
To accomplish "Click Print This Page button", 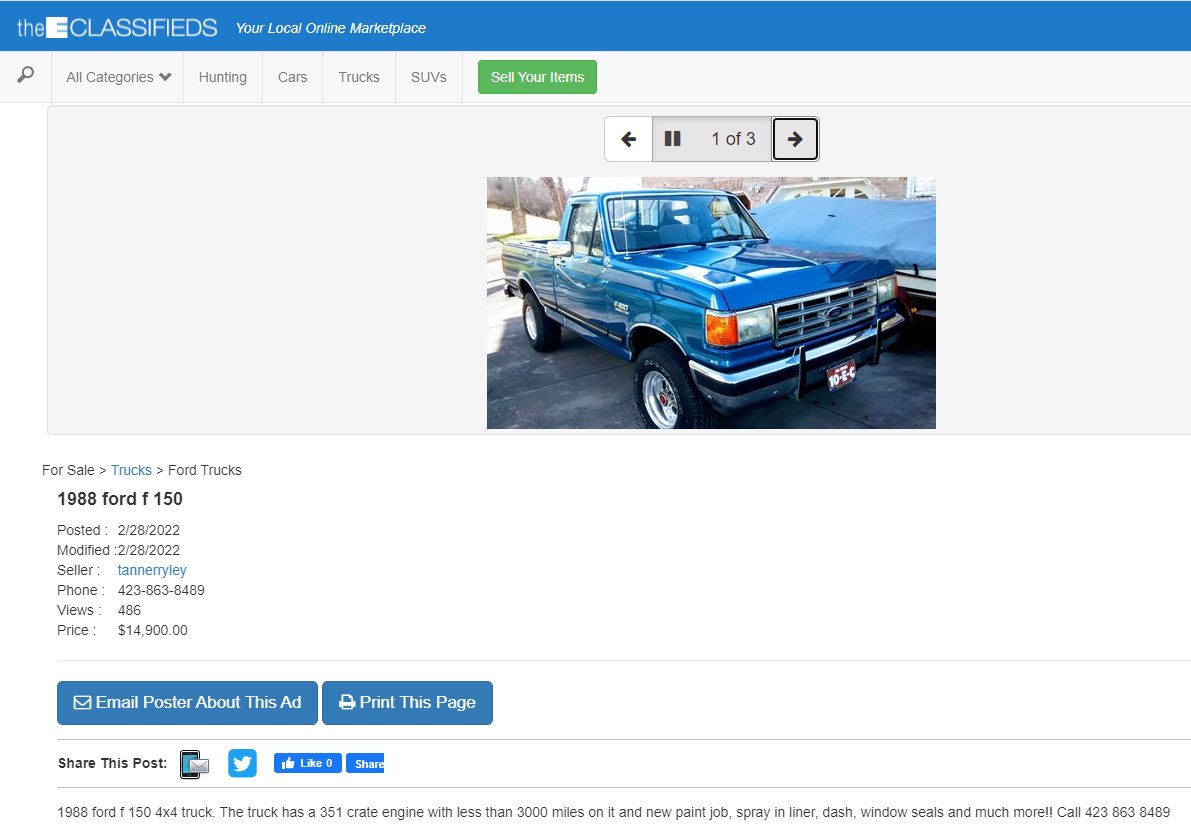I will pyautogui.click(x=407, y=703).
